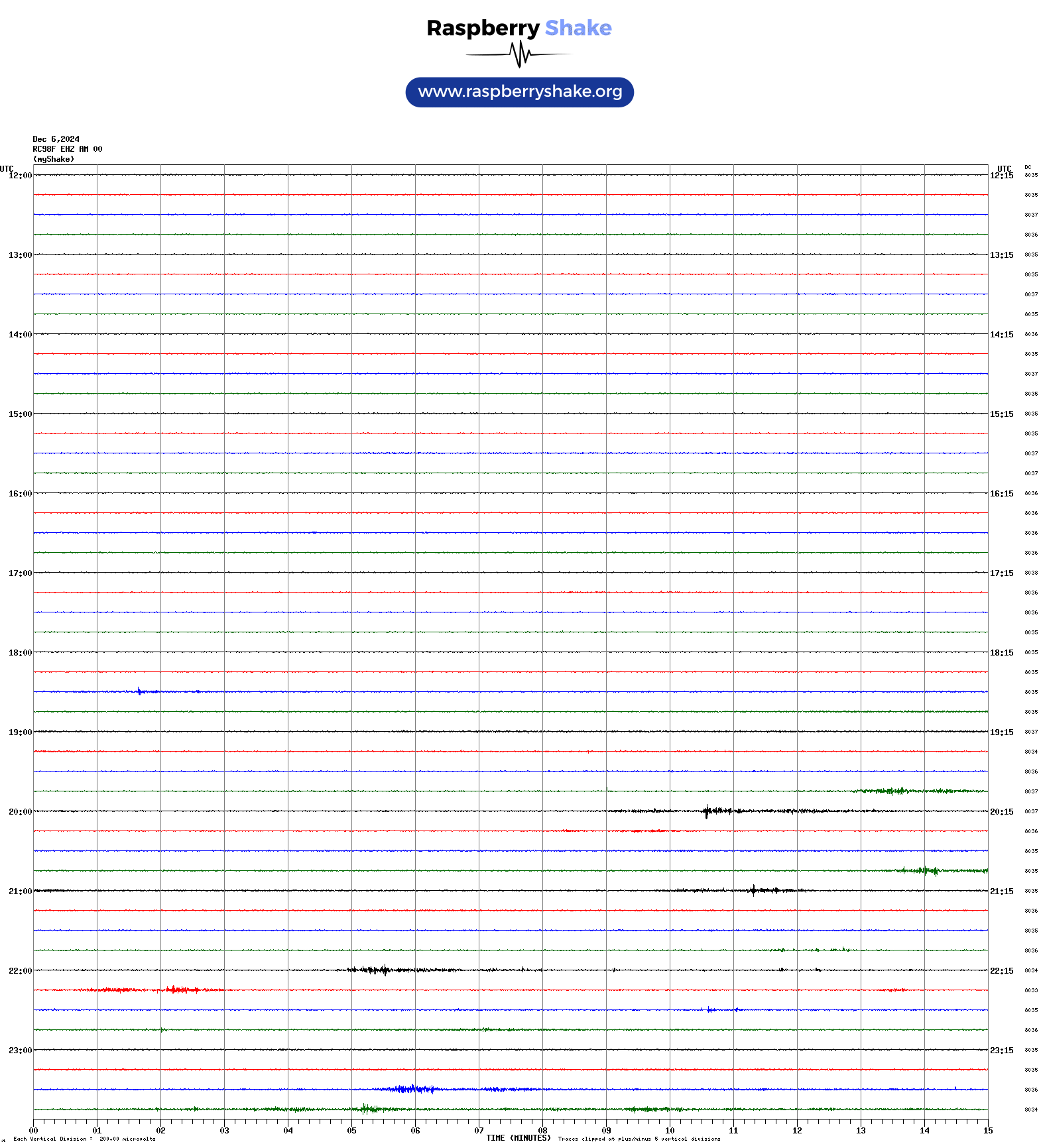Click the green event burst on the 20:45 trace
Screen dimensions: 1041x1148
click(926, 870)
